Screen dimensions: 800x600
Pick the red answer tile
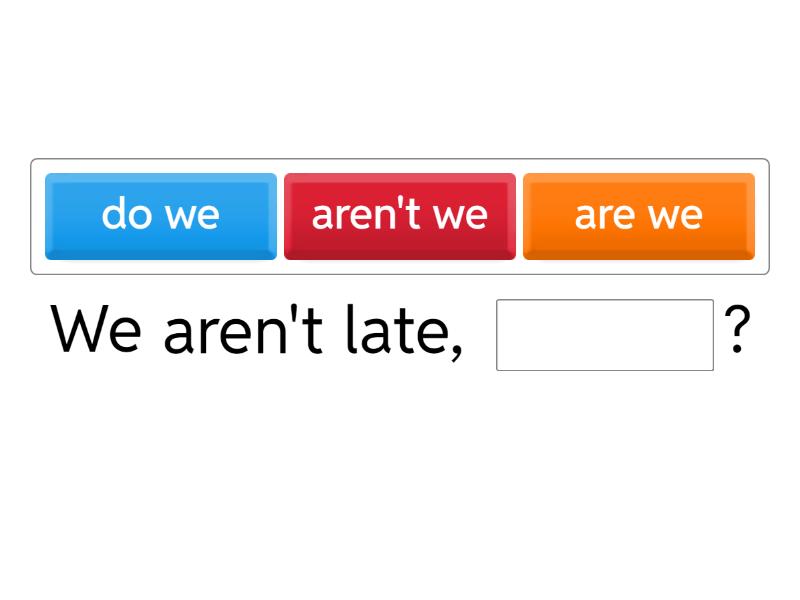point(400,216)
